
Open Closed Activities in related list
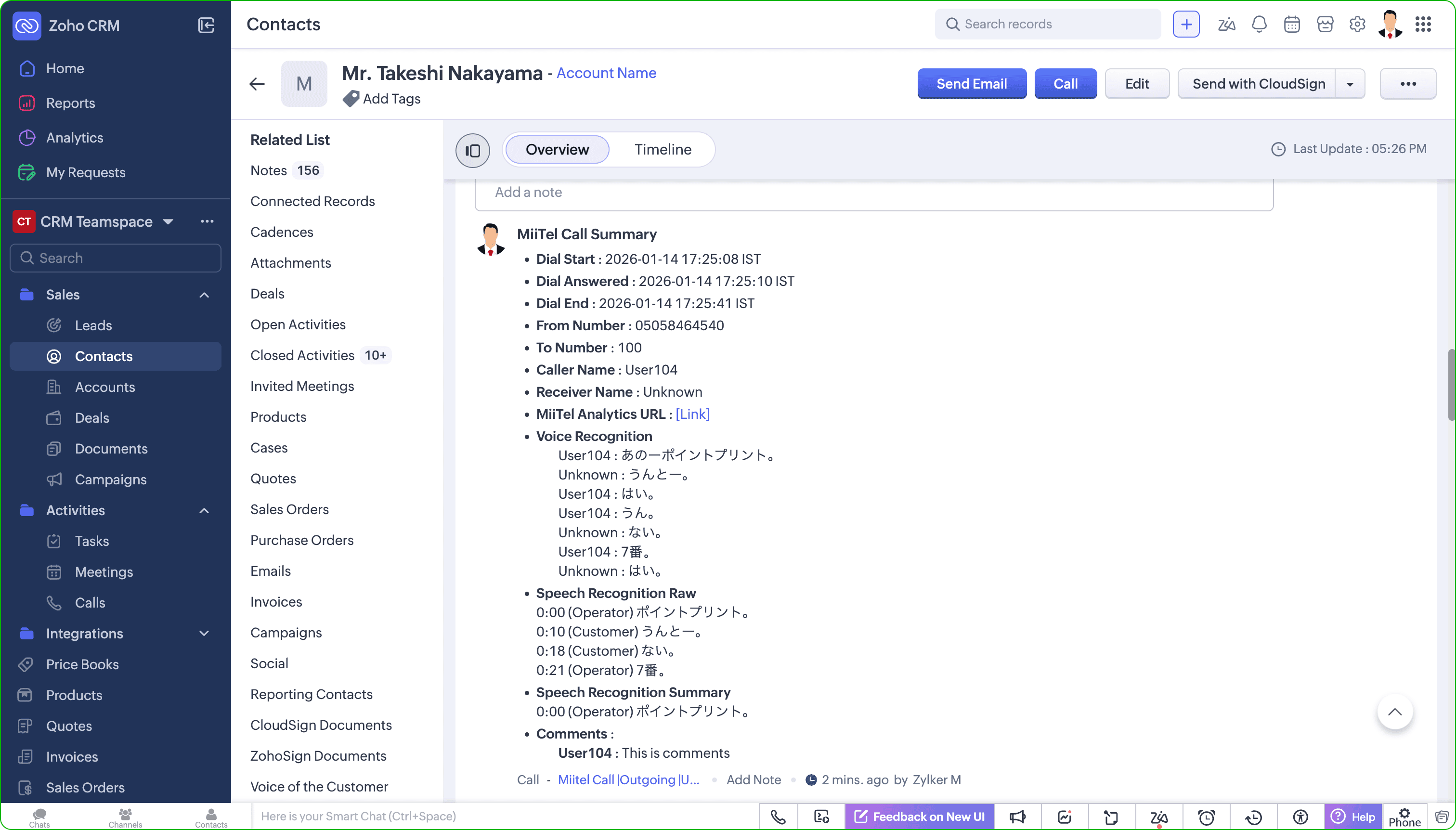click(302, 355)
